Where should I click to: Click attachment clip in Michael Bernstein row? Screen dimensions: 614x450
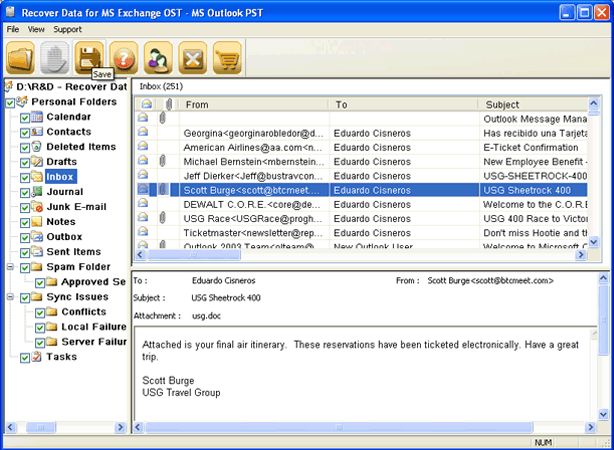point(163,161)
